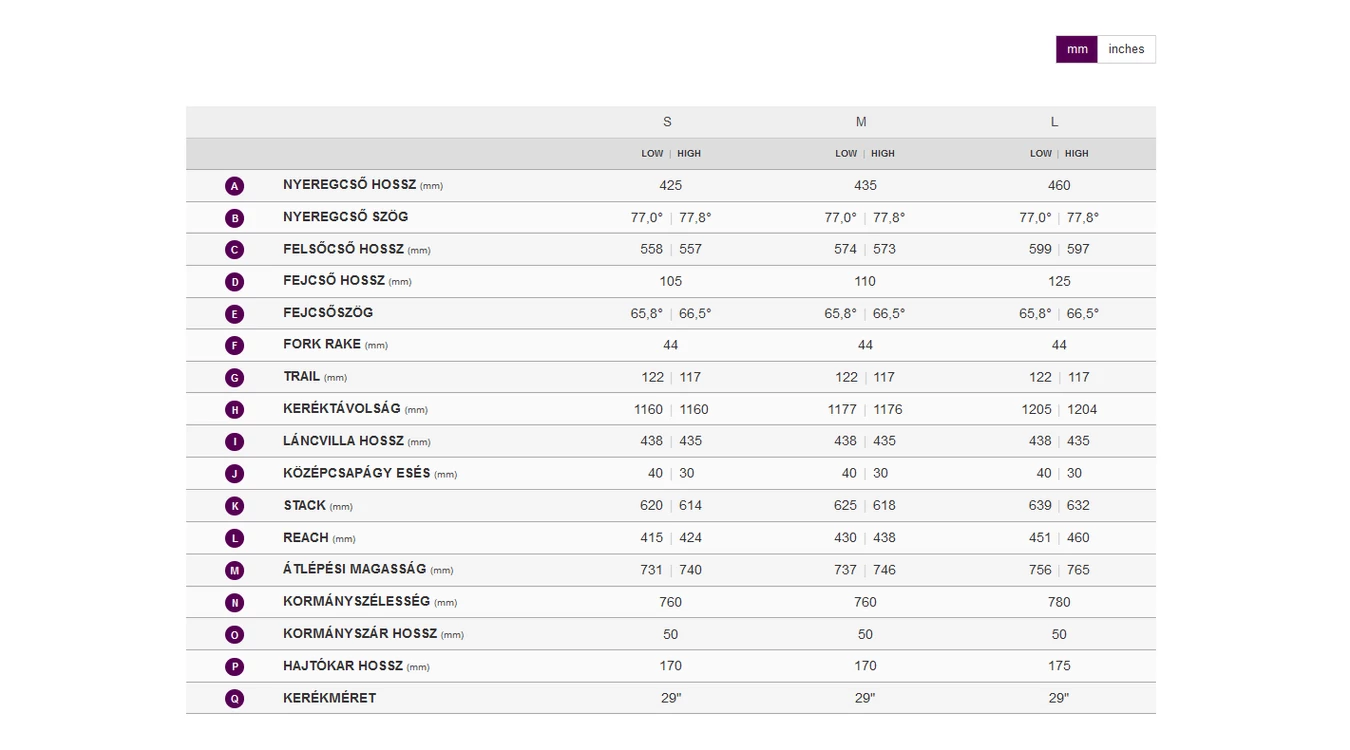Click wheelbase value 1205 for size L
Image resolution: width=1350 pixels, height=750 pixels.
tap(1037, 409)
